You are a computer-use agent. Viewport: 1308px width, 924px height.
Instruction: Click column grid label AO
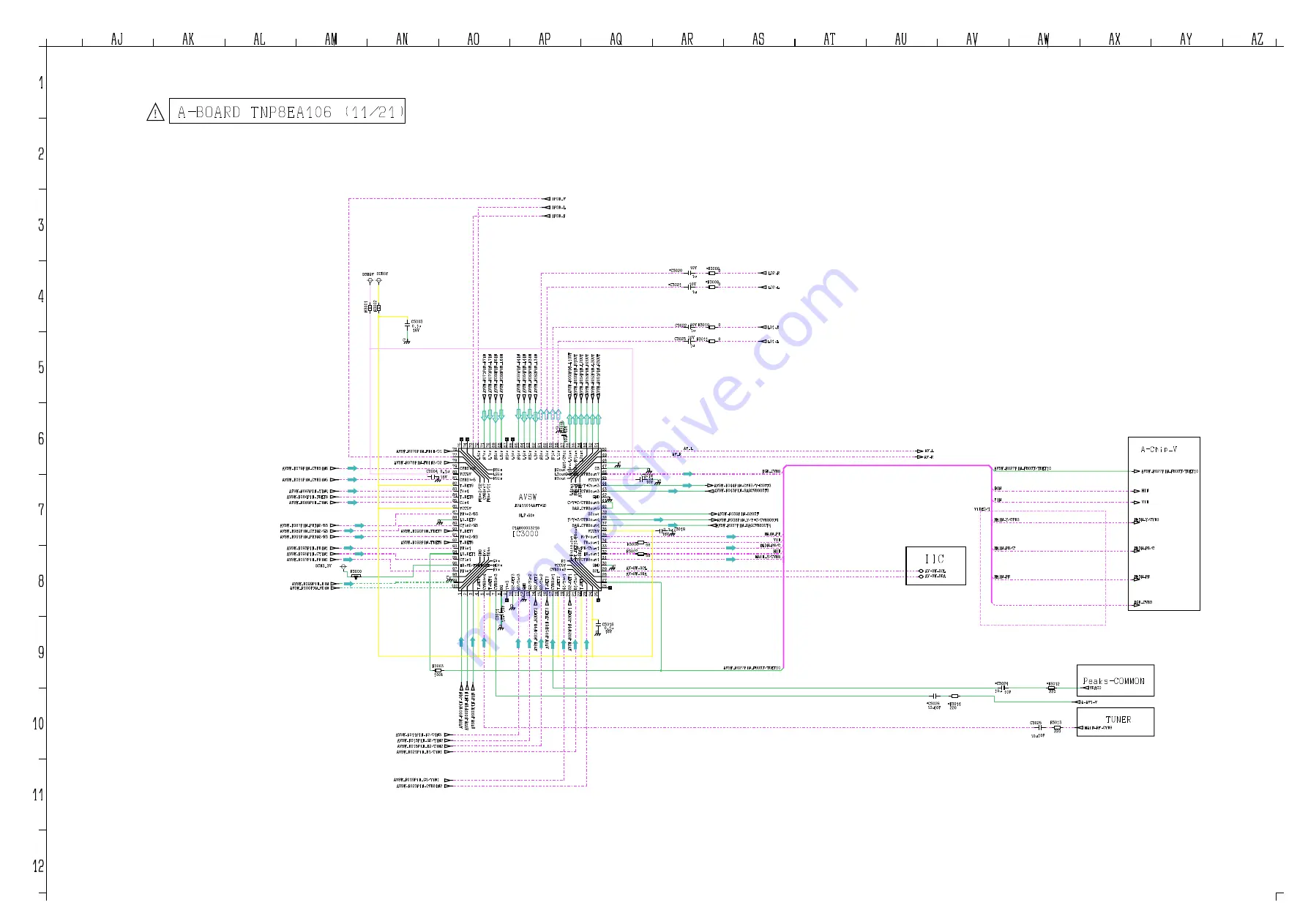pyautogui.click(x=474, y=39)
